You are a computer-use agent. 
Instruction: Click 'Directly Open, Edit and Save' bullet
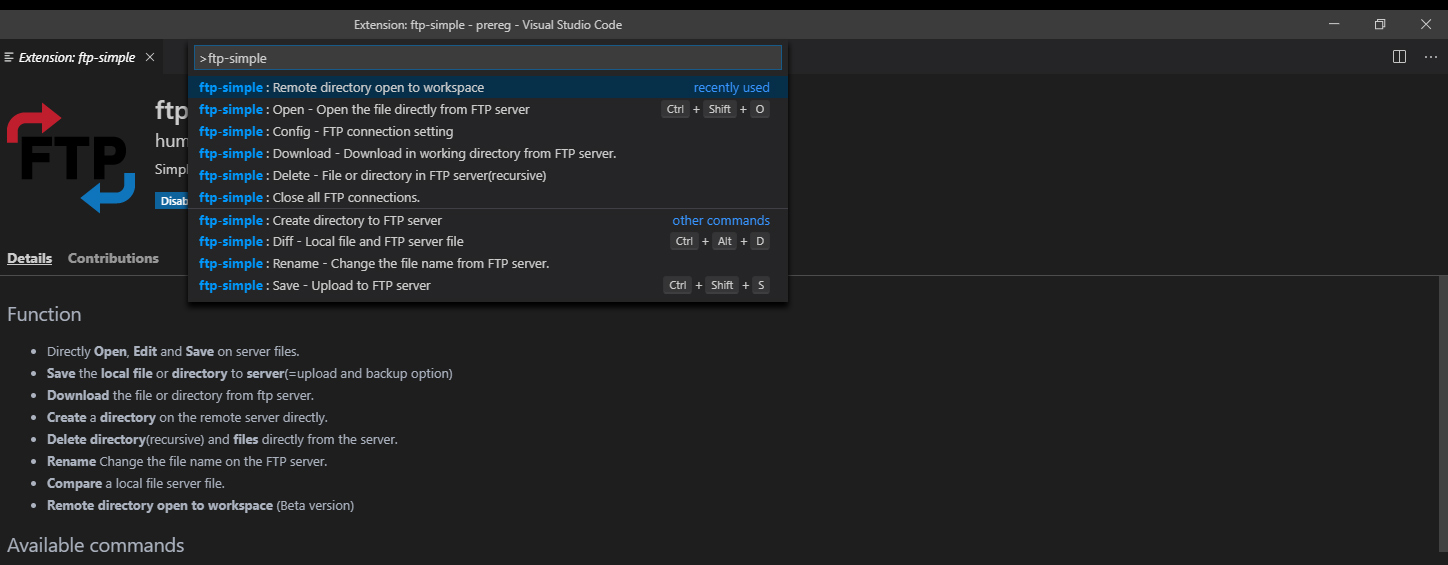tap(173, 352)
